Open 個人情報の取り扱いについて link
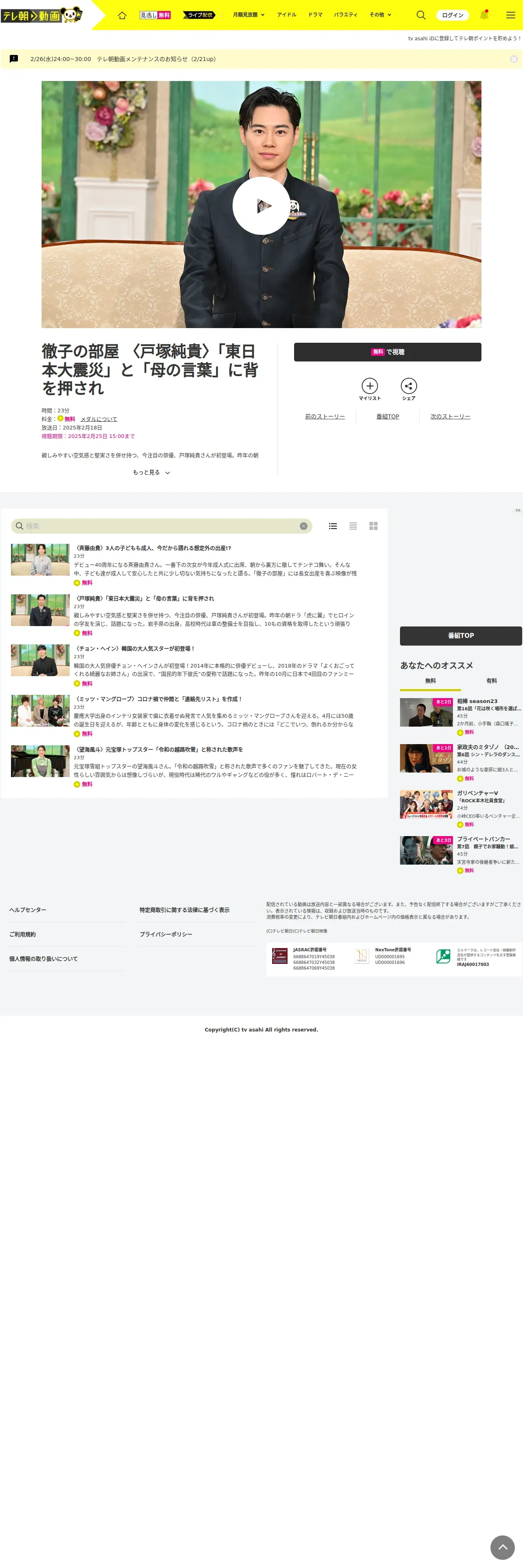 click(x=43, y=959)
